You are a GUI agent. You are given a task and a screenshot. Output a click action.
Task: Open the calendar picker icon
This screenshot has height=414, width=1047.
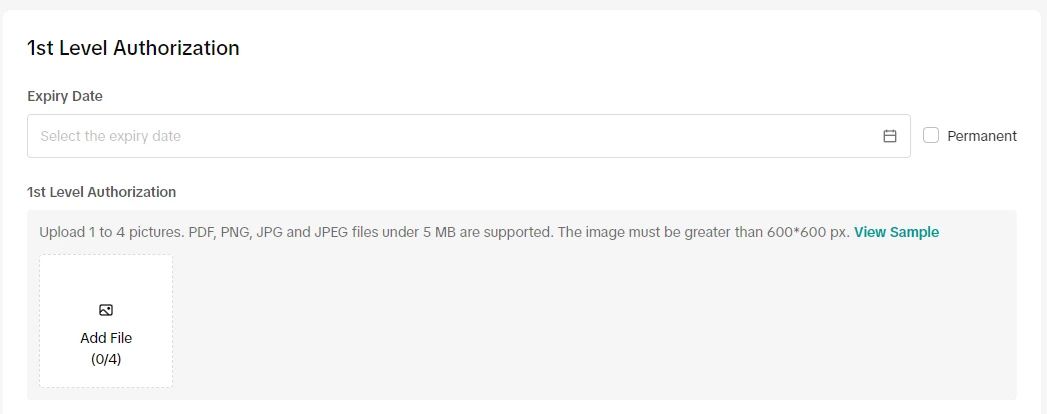tap(889, 136)
